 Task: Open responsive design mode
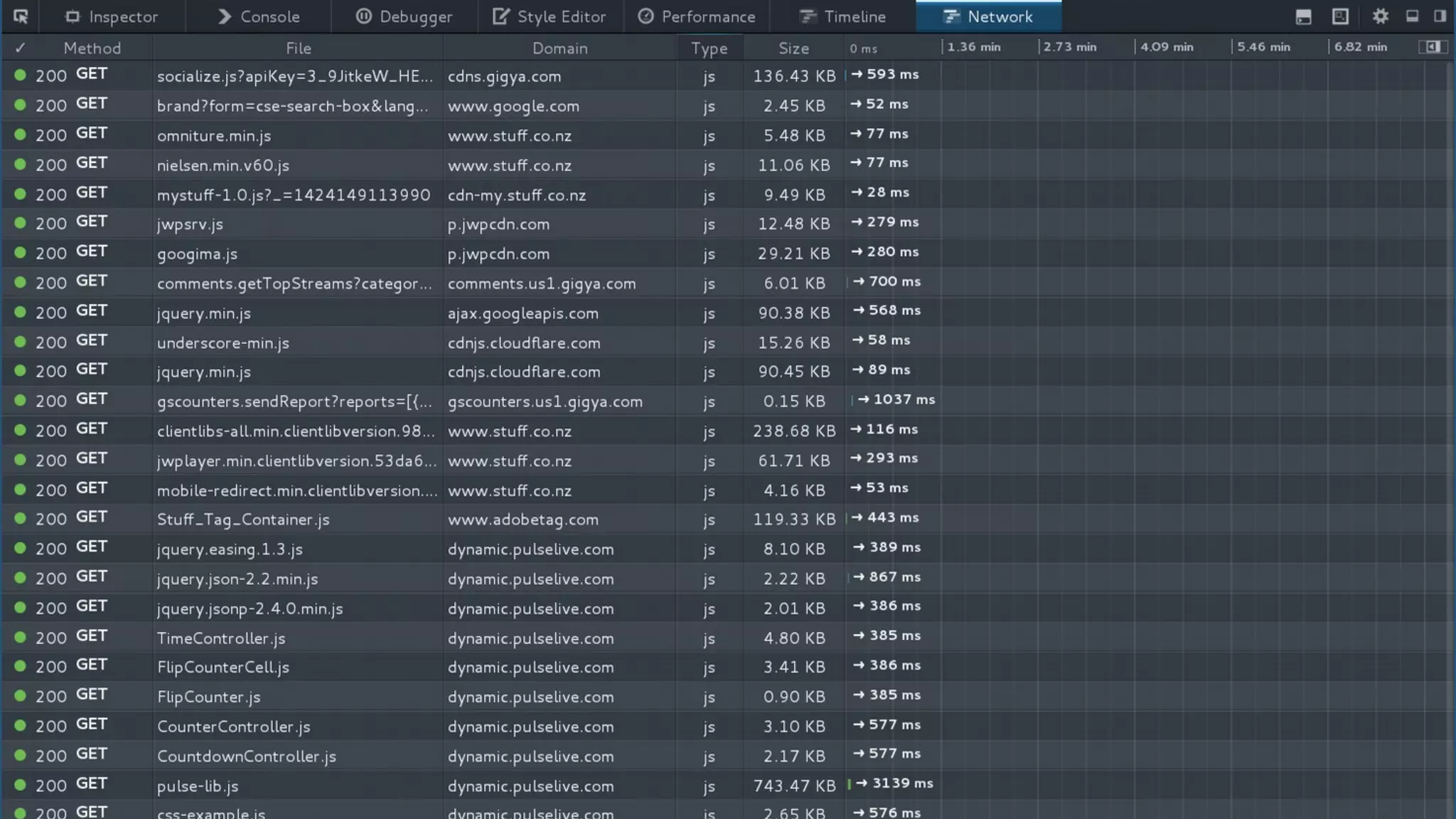pos(1340,16)
